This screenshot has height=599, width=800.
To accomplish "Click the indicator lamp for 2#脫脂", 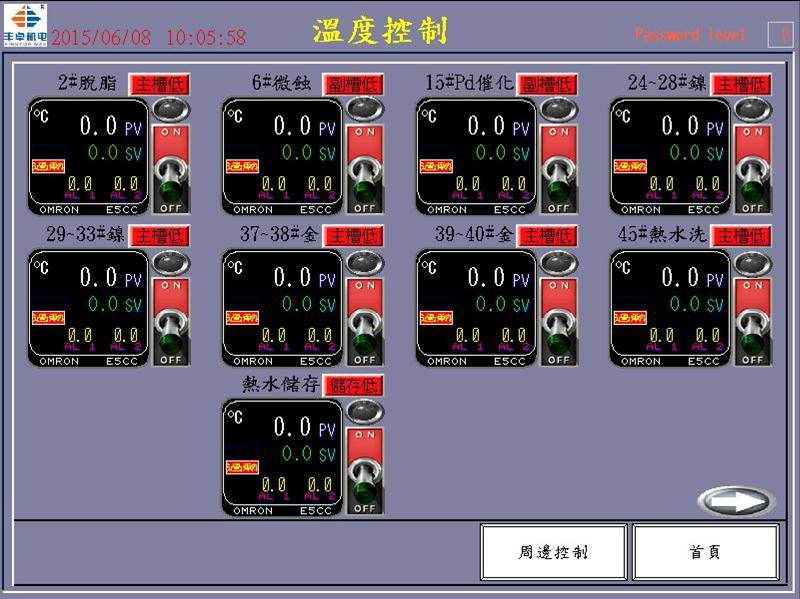I will tap(171, 110).
